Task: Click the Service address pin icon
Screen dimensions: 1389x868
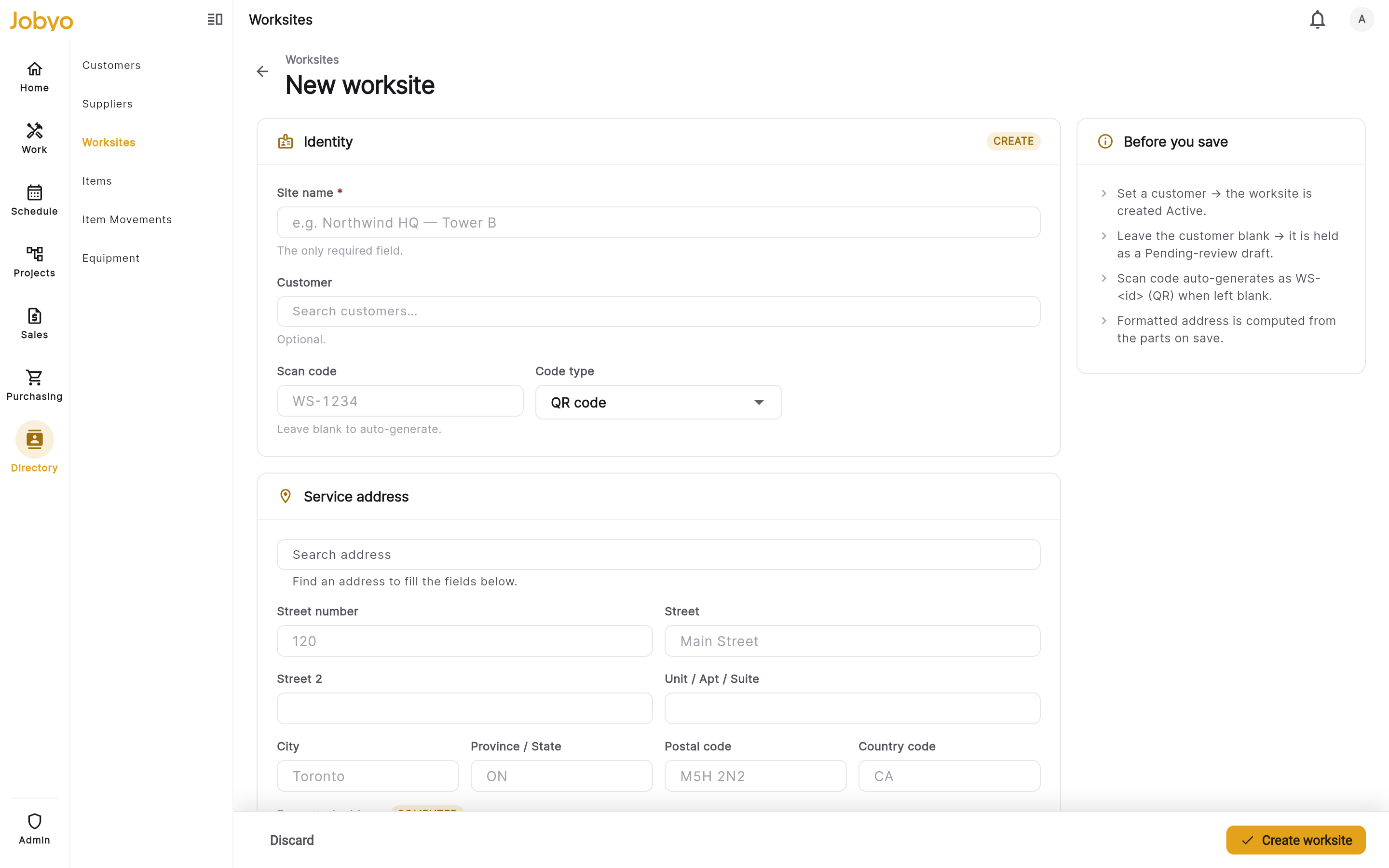Action: [x=285, y=496]
